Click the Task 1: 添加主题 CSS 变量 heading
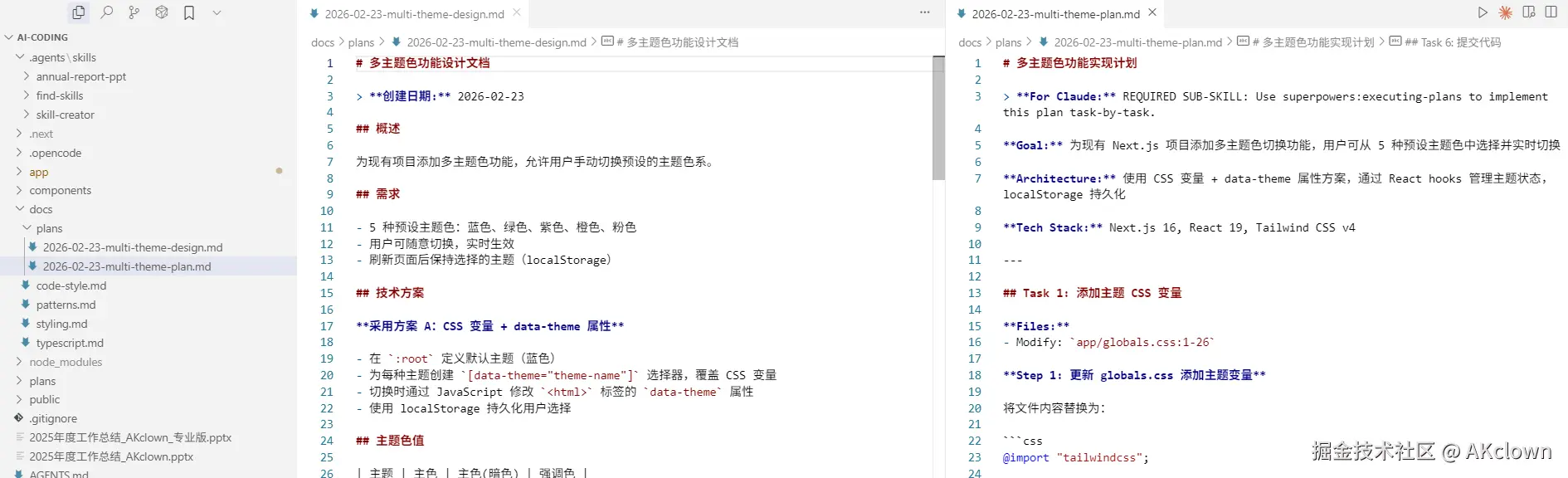 pyautogui.click(x=1093, y=293)
